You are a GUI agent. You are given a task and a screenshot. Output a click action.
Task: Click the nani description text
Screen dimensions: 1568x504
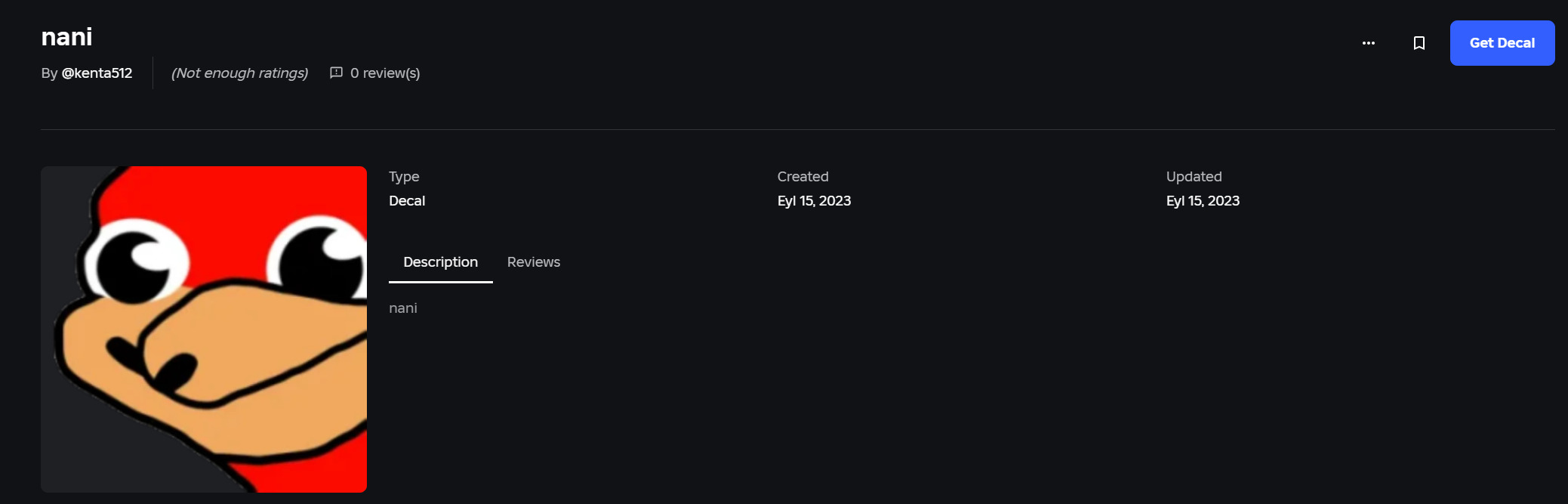click(x=403, y=308)
